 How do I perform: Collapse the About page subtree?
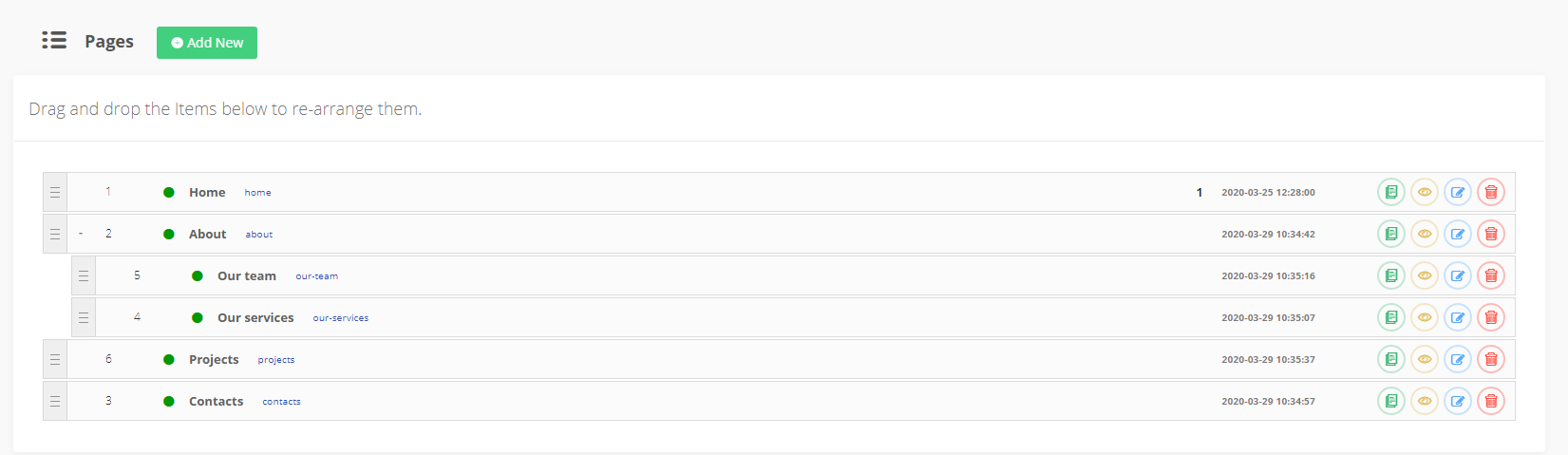tap(81, 234)
